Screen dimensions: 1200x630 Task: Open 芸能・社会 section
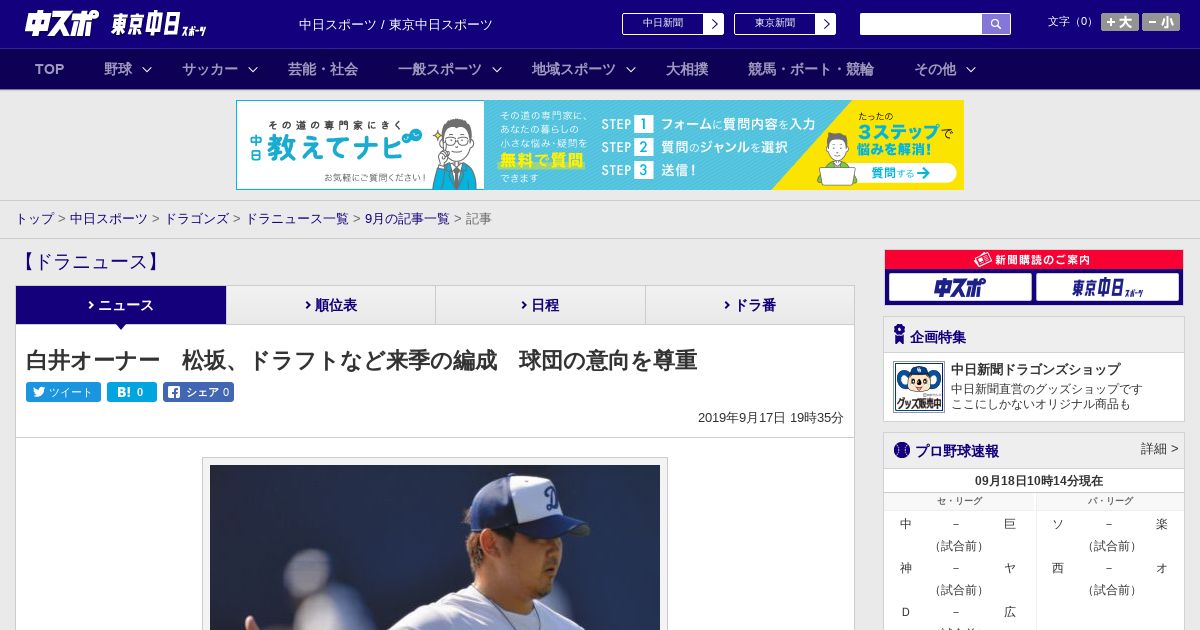click(x=323, y=69)
